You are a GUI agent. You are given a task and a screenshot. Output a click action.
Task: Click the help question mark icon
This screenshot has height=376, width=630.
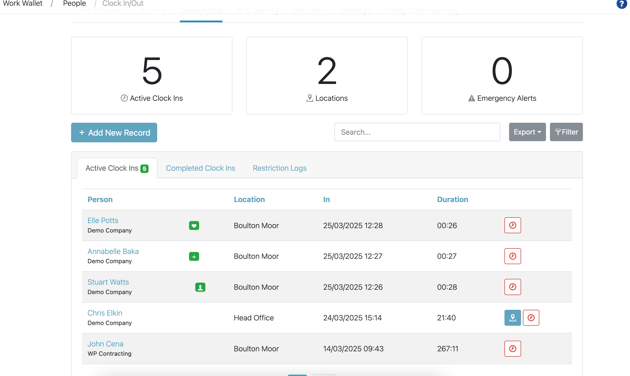pyautogui.click(x=621, y=4)
